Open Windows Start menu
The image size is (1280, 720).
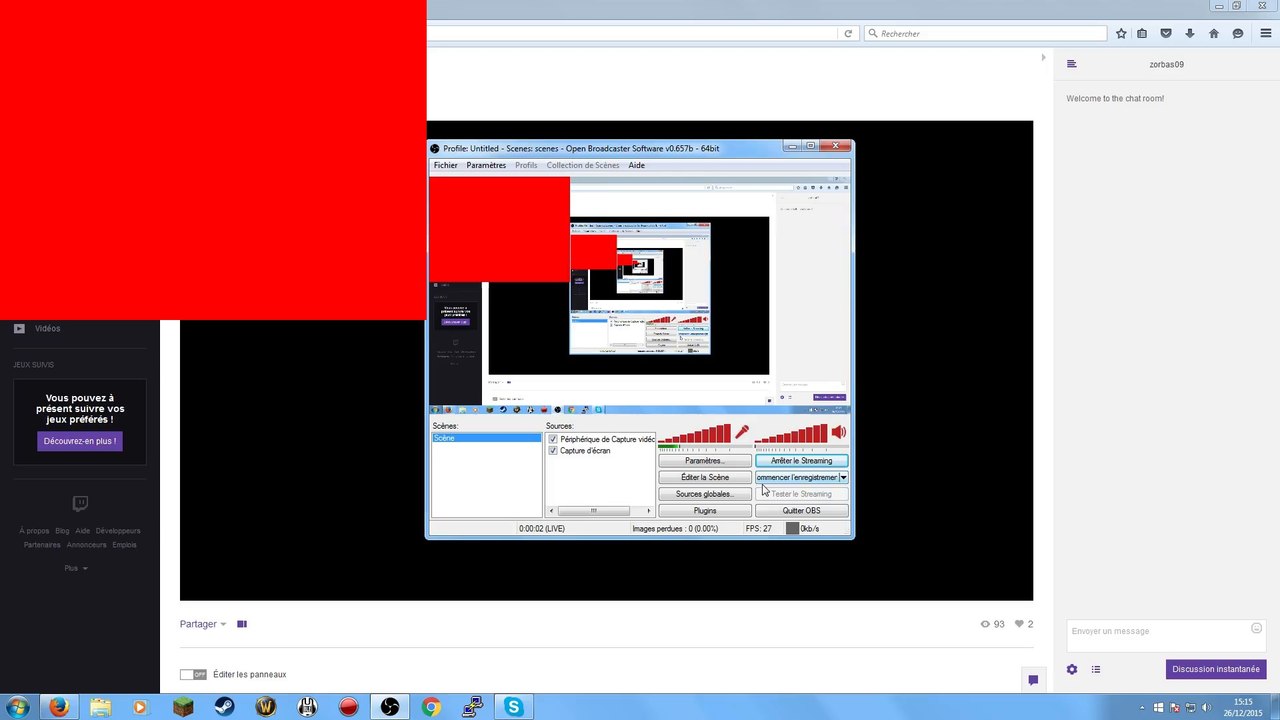click(x=17, y=707)
